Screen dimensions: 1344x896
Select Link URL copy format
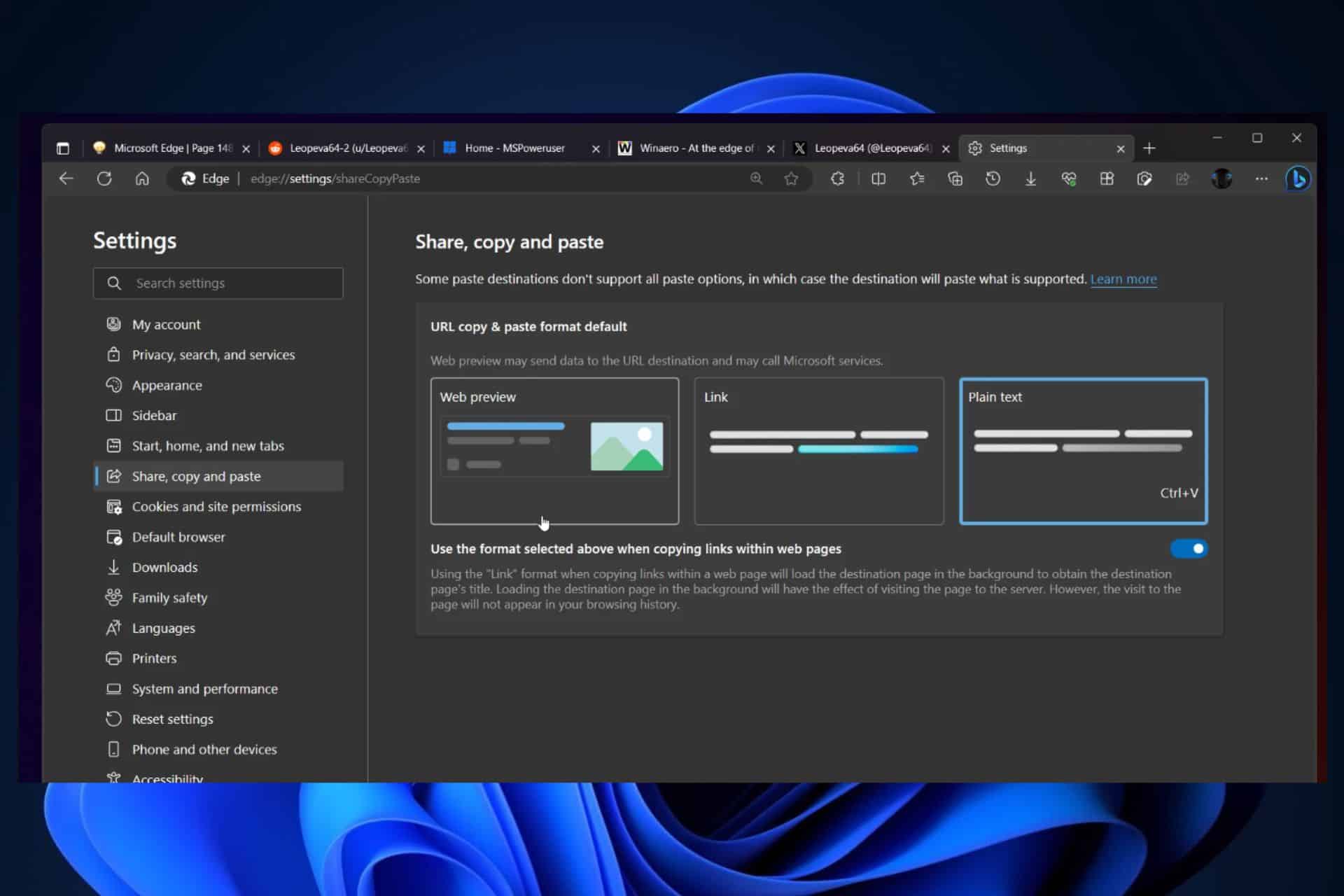[x=818, y=450]
